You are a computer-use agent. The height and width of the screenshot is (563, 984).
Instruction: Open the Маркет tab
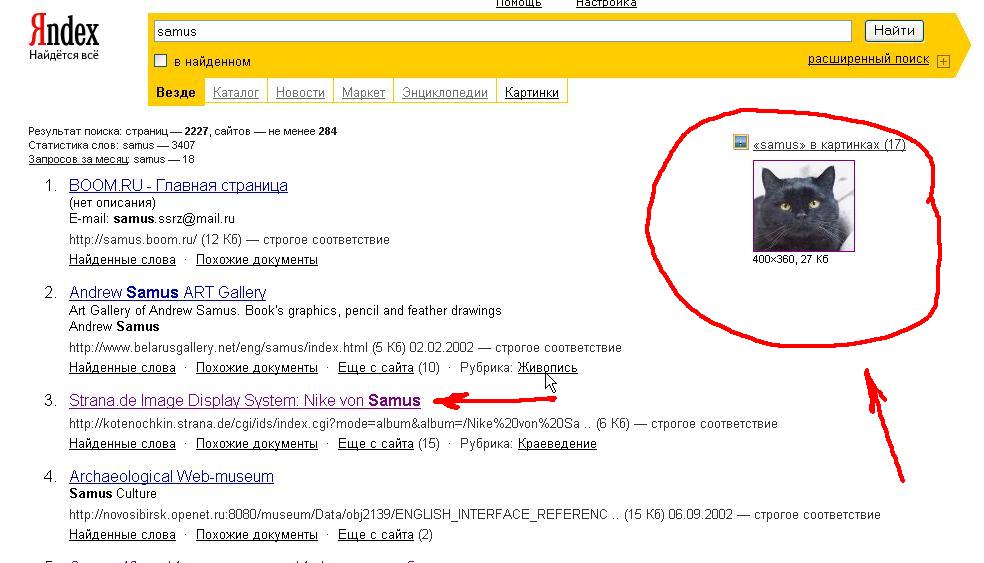(x=363, y=92)
